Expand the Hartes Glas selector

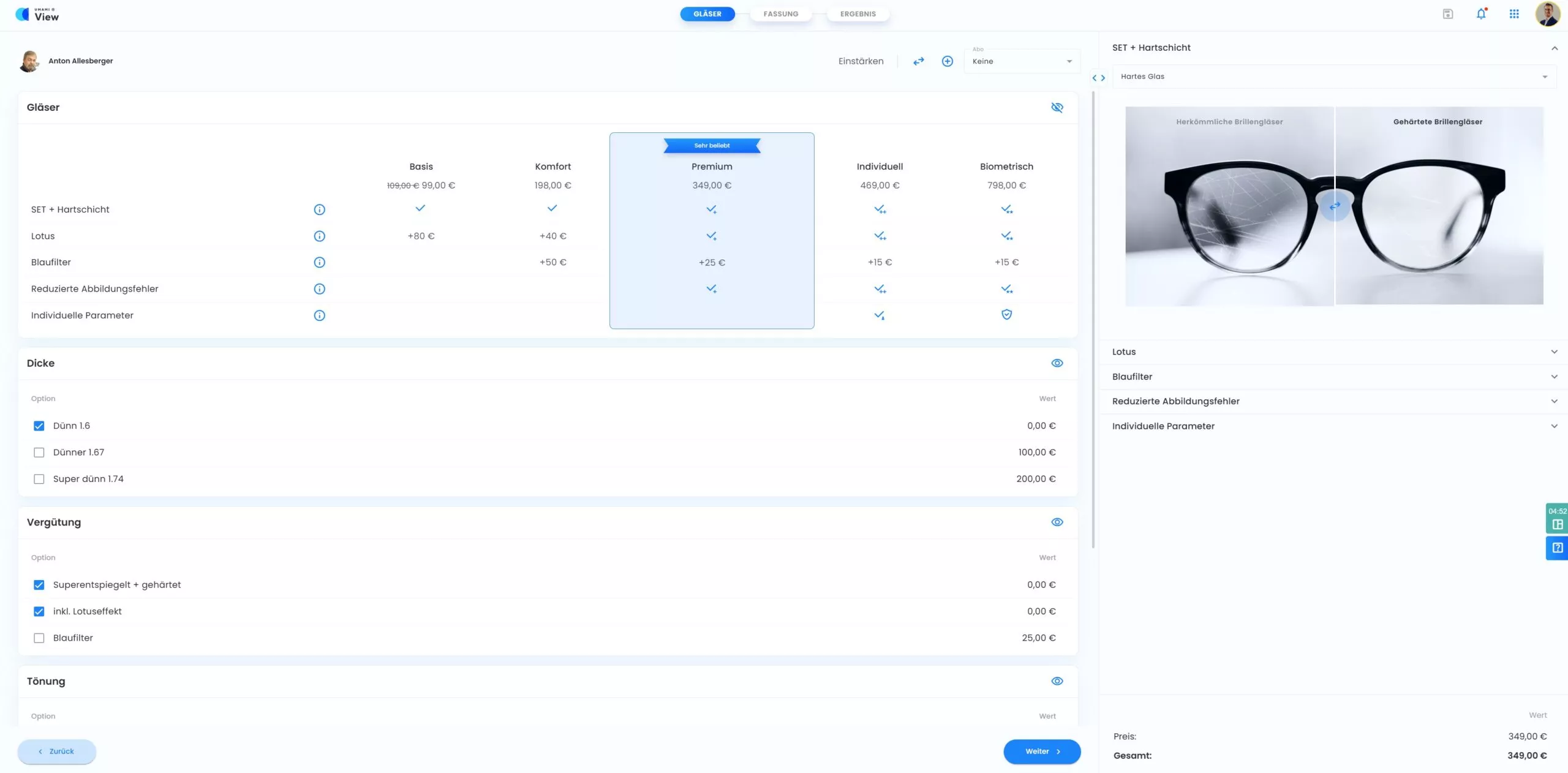[1335, 76]
